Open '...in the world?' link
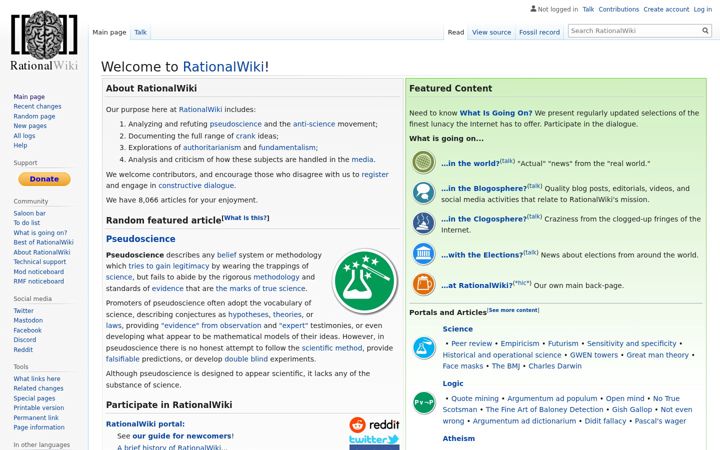 [x=470, y=163]
